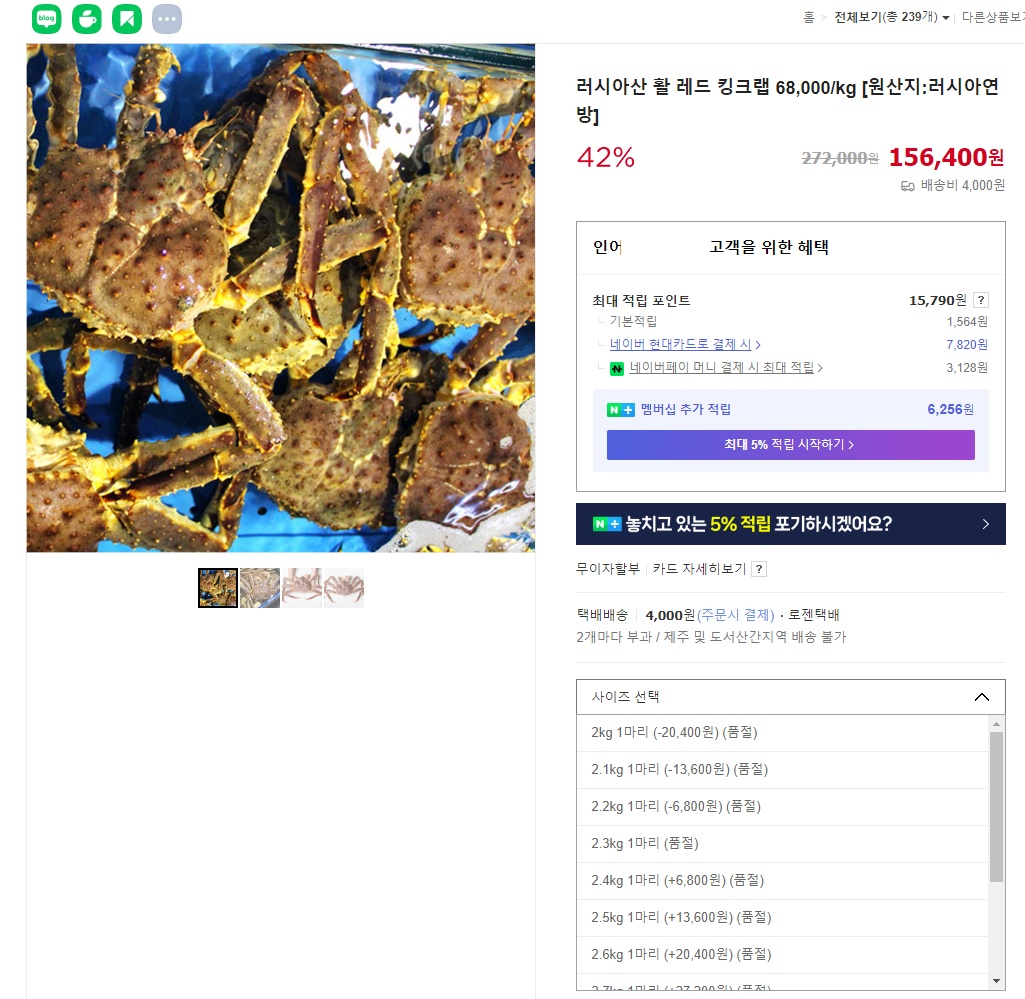
Task: Click the Naver Pay N icon
Action: 617,369
